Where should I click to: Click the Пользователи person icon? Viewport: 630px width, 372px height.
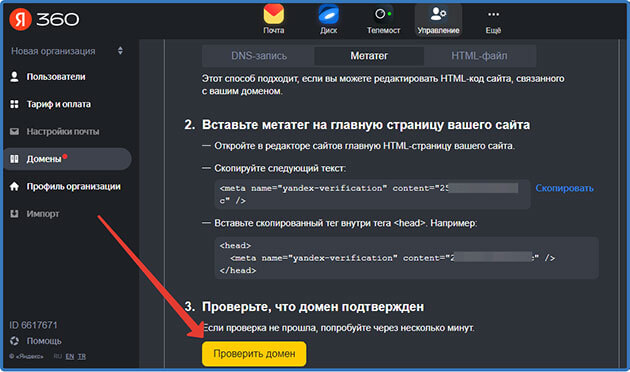click(14, 77)
